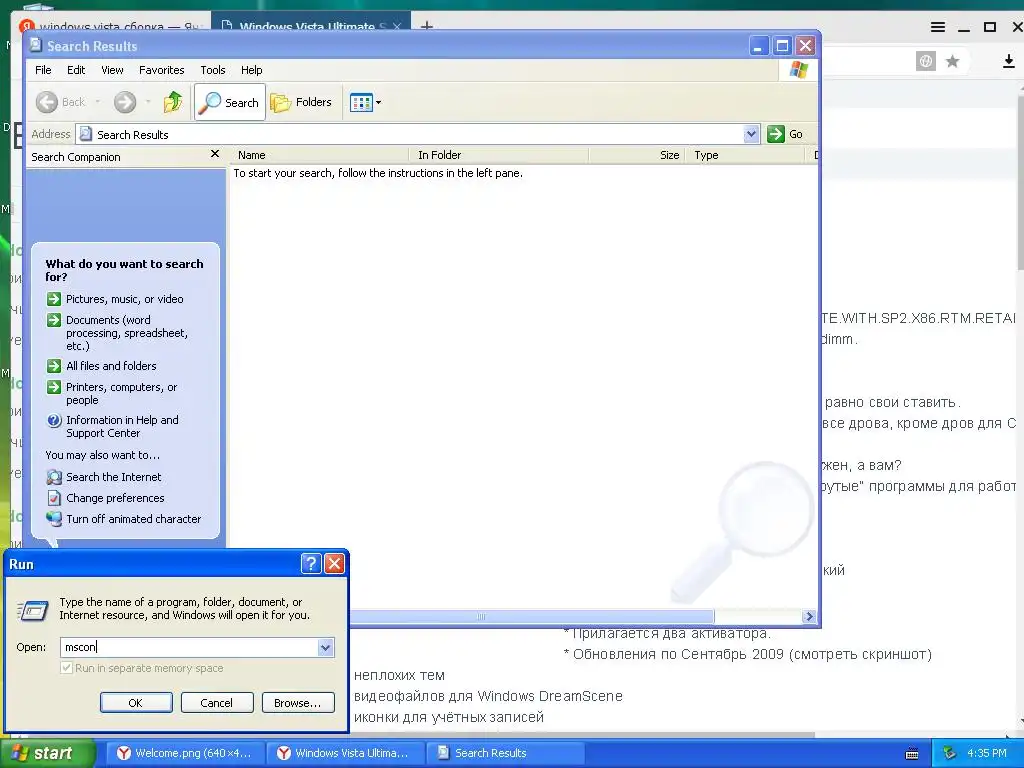
Task: Open Forward button history dropdown arrow
Action: (148, 102)
